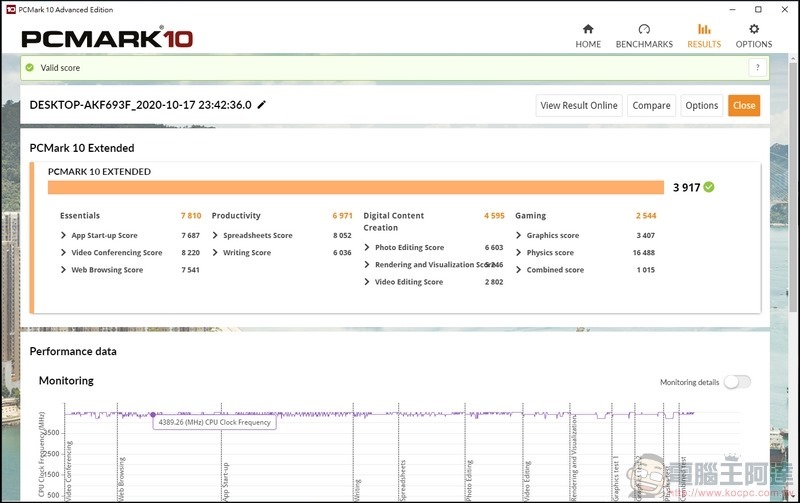Click the question mark help icon

[758, 67]
